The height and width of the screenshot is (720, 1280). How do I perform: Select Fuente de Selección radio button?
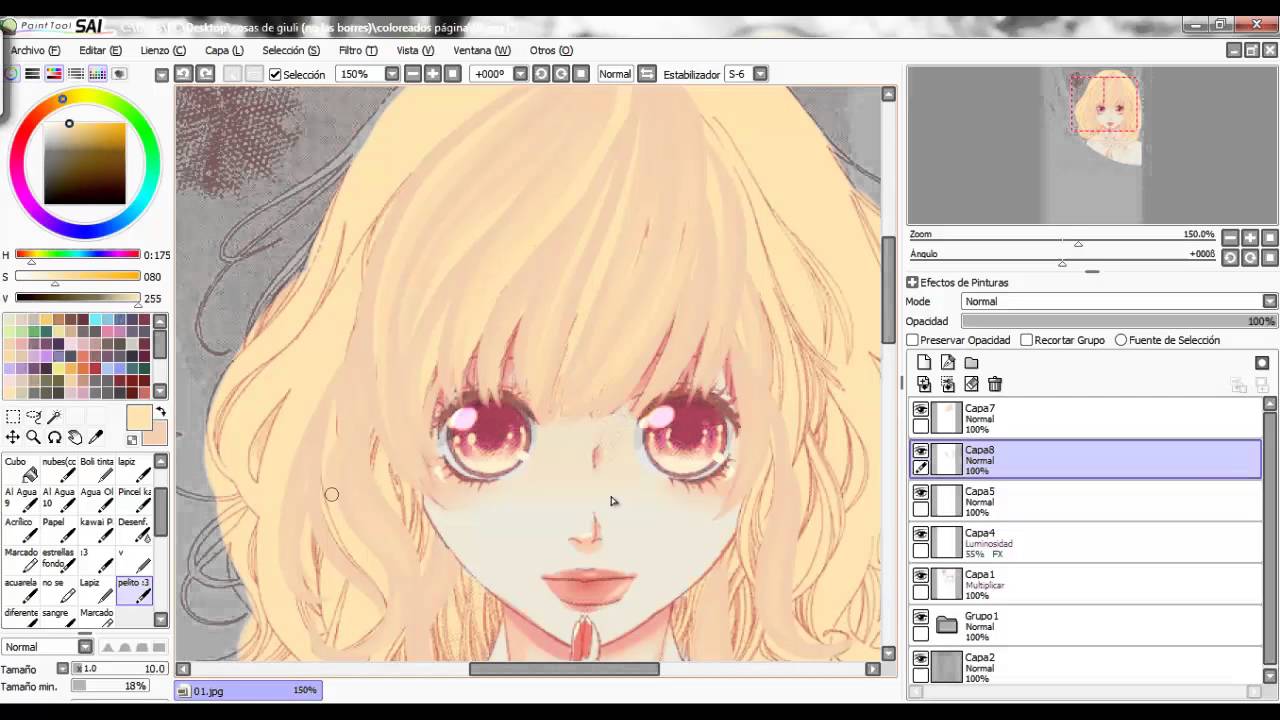pyautogui.click(x=1121, y=340)
